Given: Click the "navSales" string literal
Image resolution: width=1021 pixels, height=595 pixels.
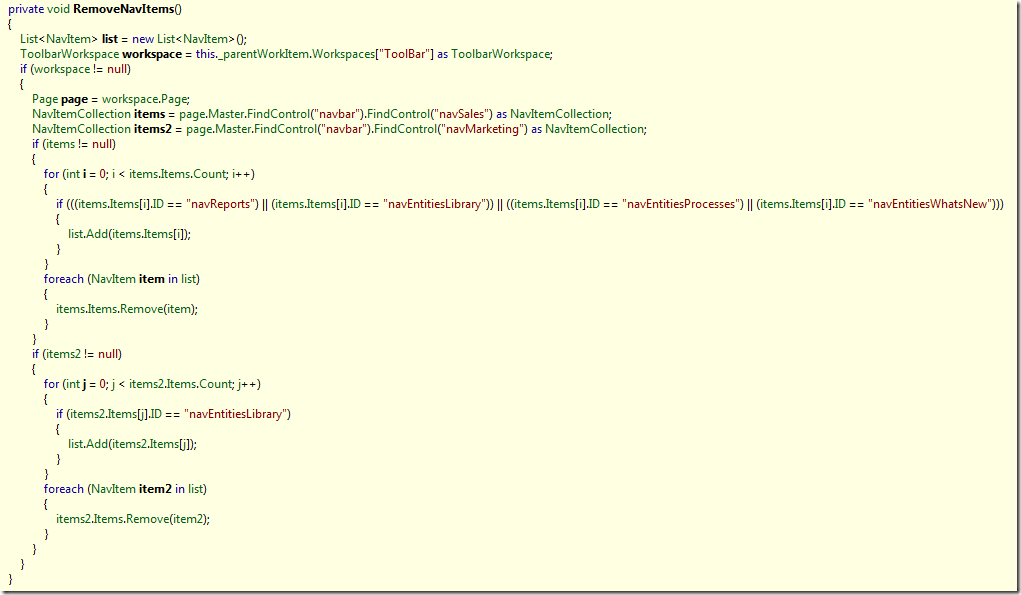Looking at the screenshot, I should (x=462, y=114).
